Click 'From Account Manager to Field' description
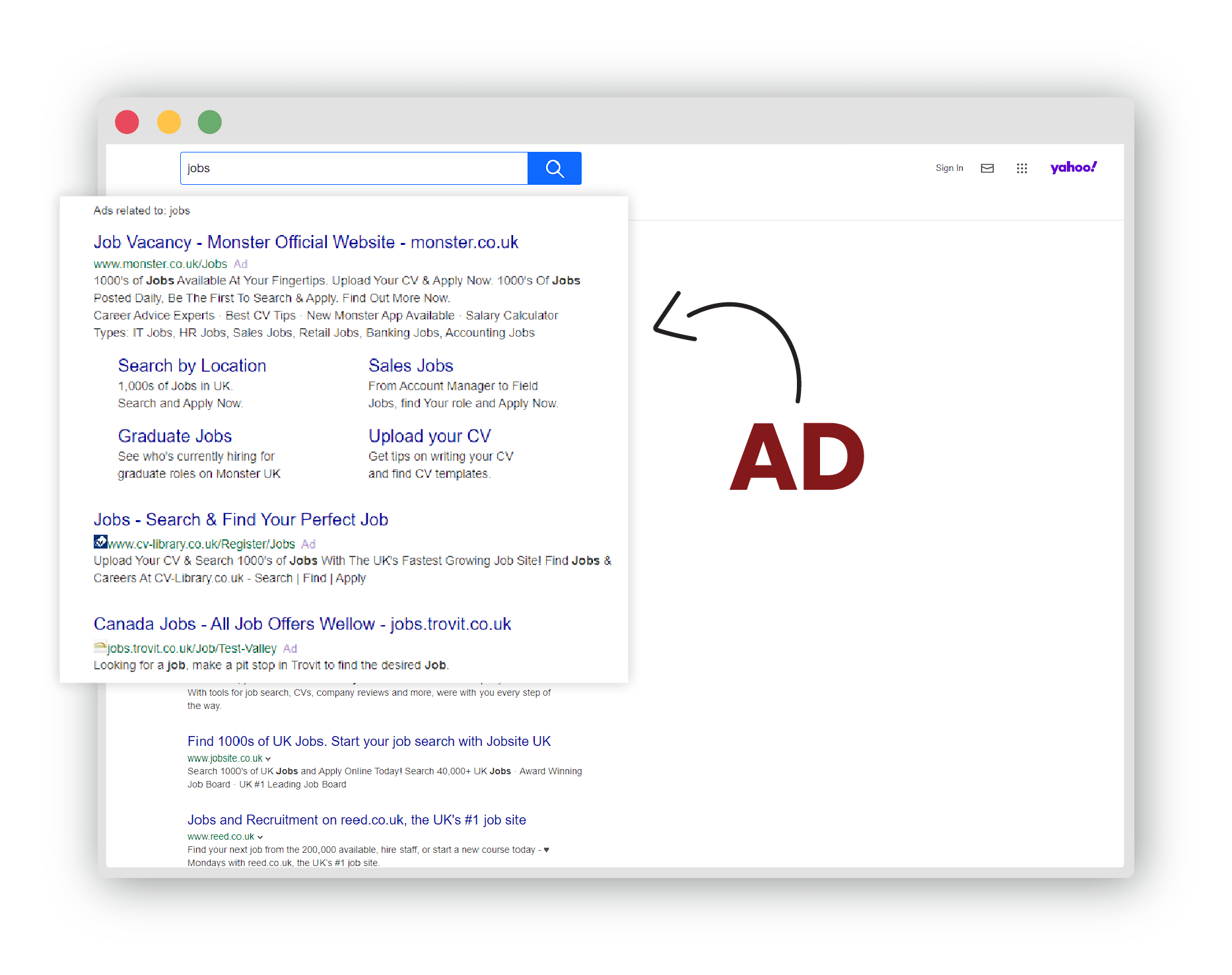The image size is (1232, 975). coord(453,386)
